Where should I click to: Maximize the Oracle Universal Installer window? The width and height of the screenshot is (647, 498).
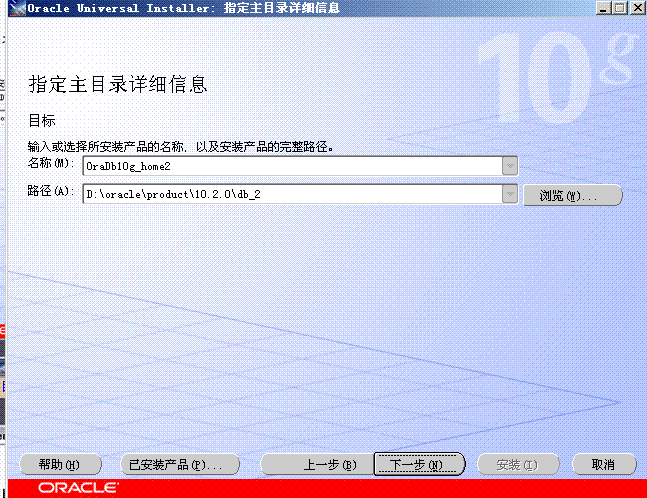620,8
